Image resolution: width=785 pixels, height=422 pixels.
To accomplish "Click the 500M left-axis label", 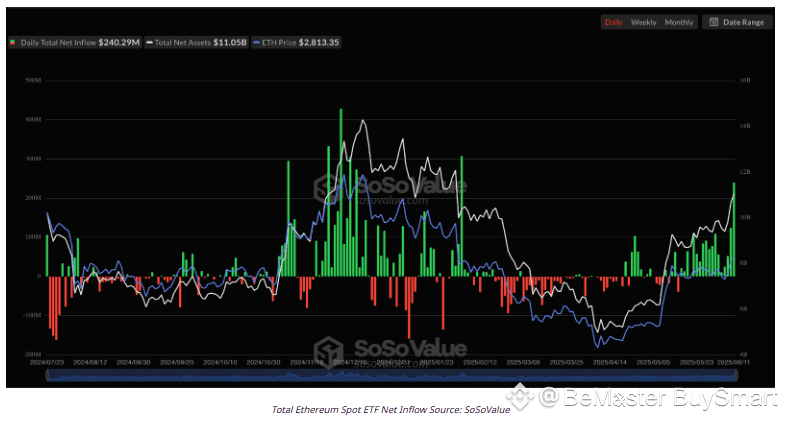I will [33, 80].
